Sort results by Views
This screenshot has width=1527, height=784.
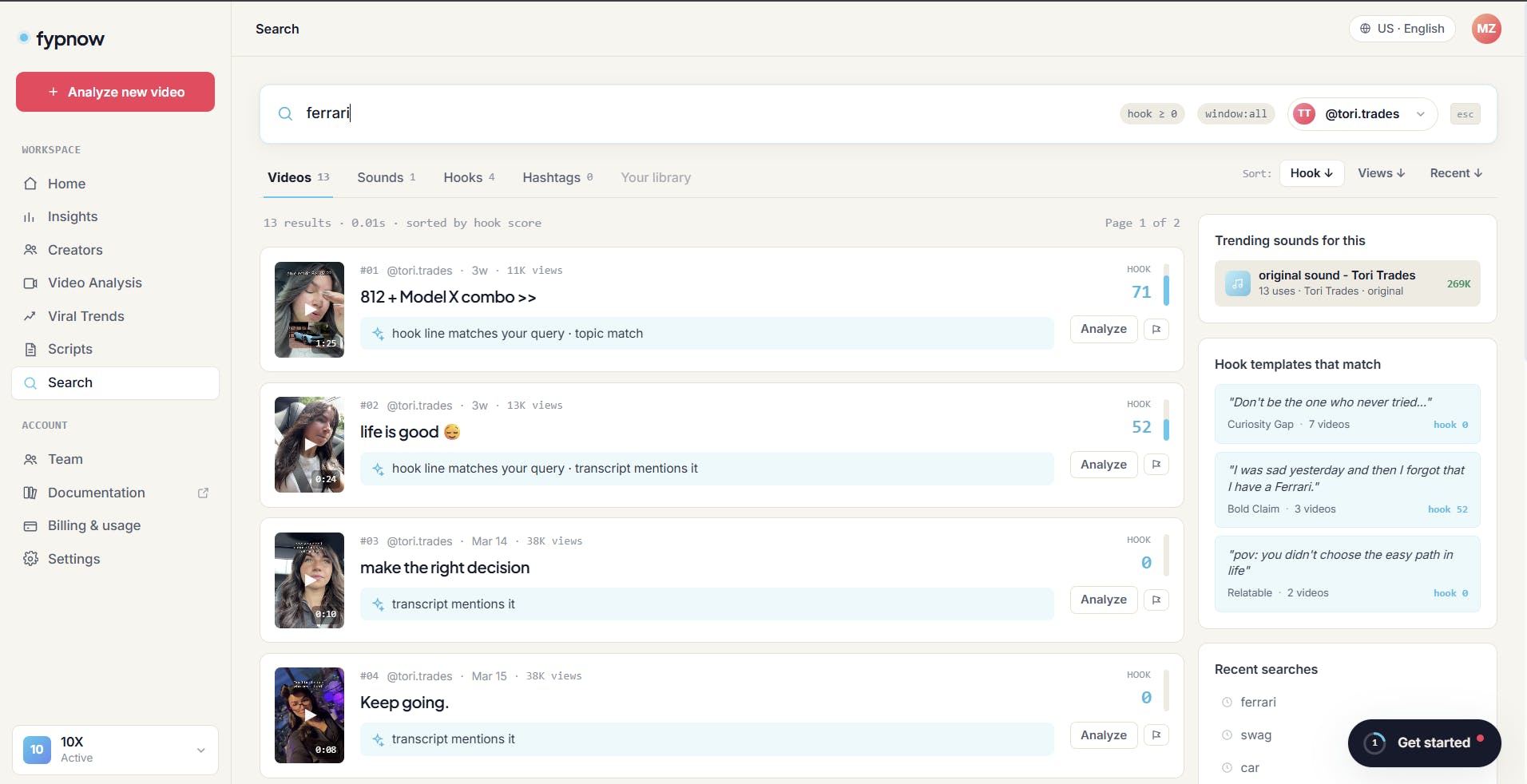click(1381, 173)
